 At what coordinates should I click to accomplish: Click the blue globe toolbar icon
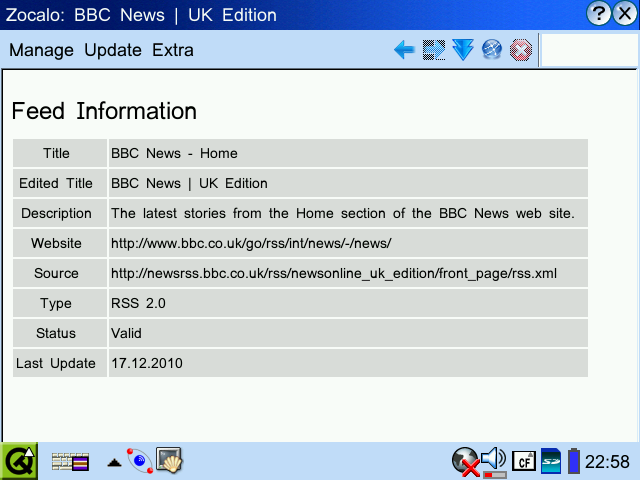pos(491,50)
